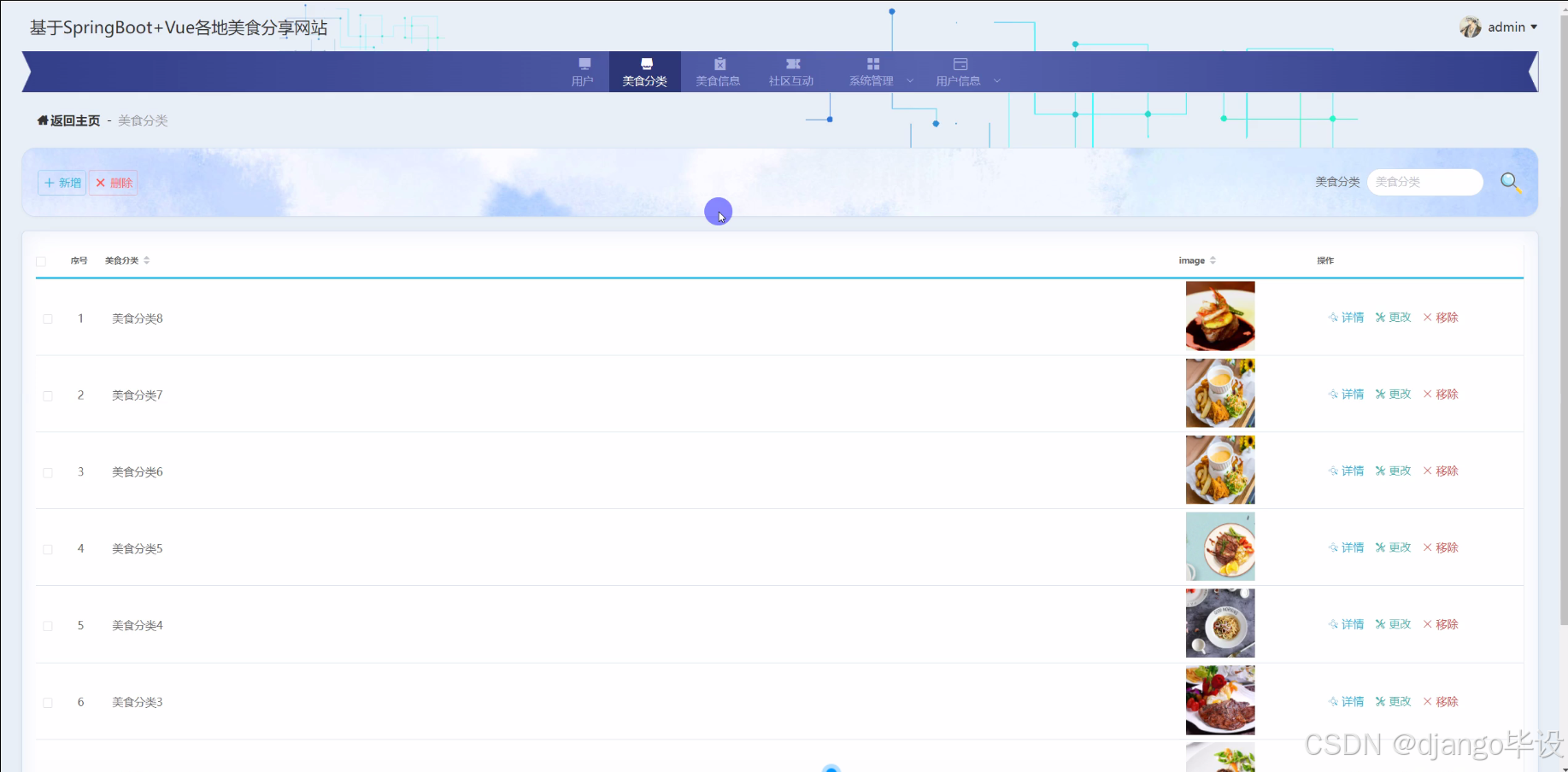View 详情 of 美食分类5
This screenshot has height=772, width=1568.
click(x=1347, y=547)
